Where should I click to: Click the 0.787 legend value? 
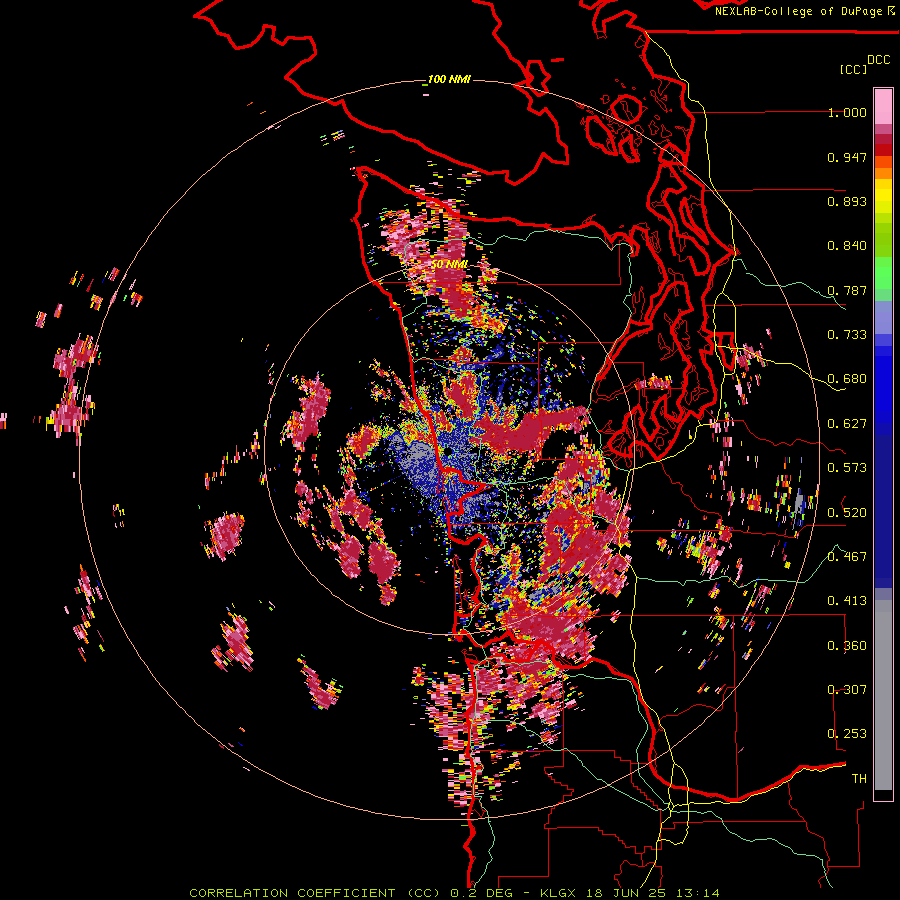point(847,290)
